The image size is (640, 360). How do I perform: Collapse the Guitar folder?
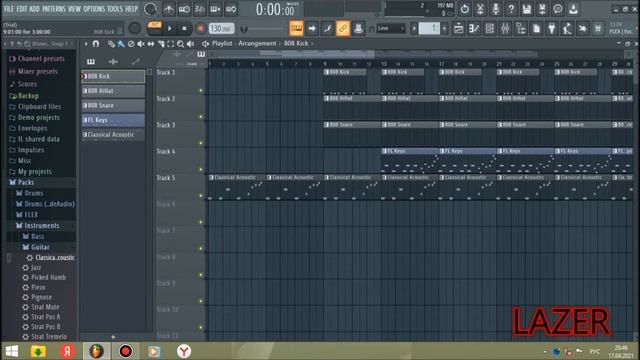coord(40,247)
